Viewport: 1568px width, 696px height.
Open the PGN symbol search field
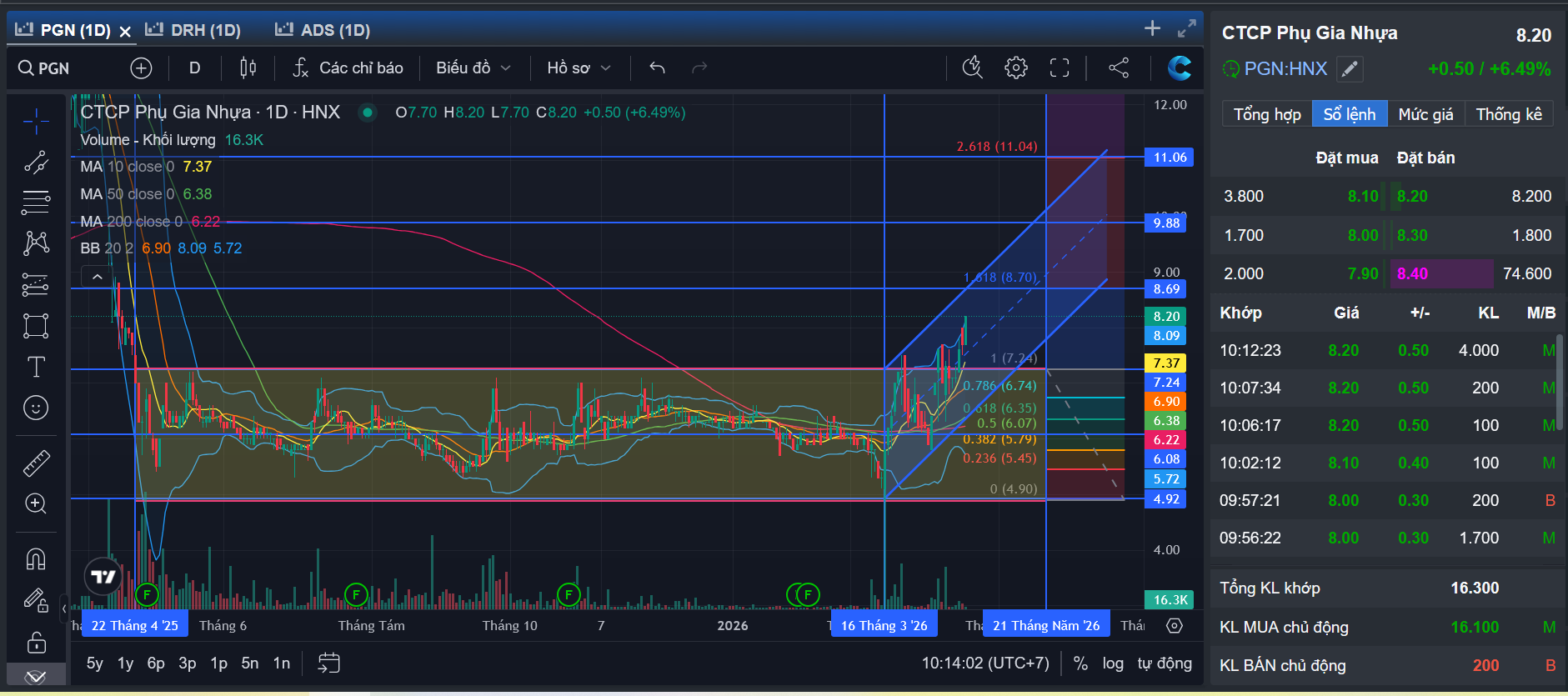pos(45,68)
